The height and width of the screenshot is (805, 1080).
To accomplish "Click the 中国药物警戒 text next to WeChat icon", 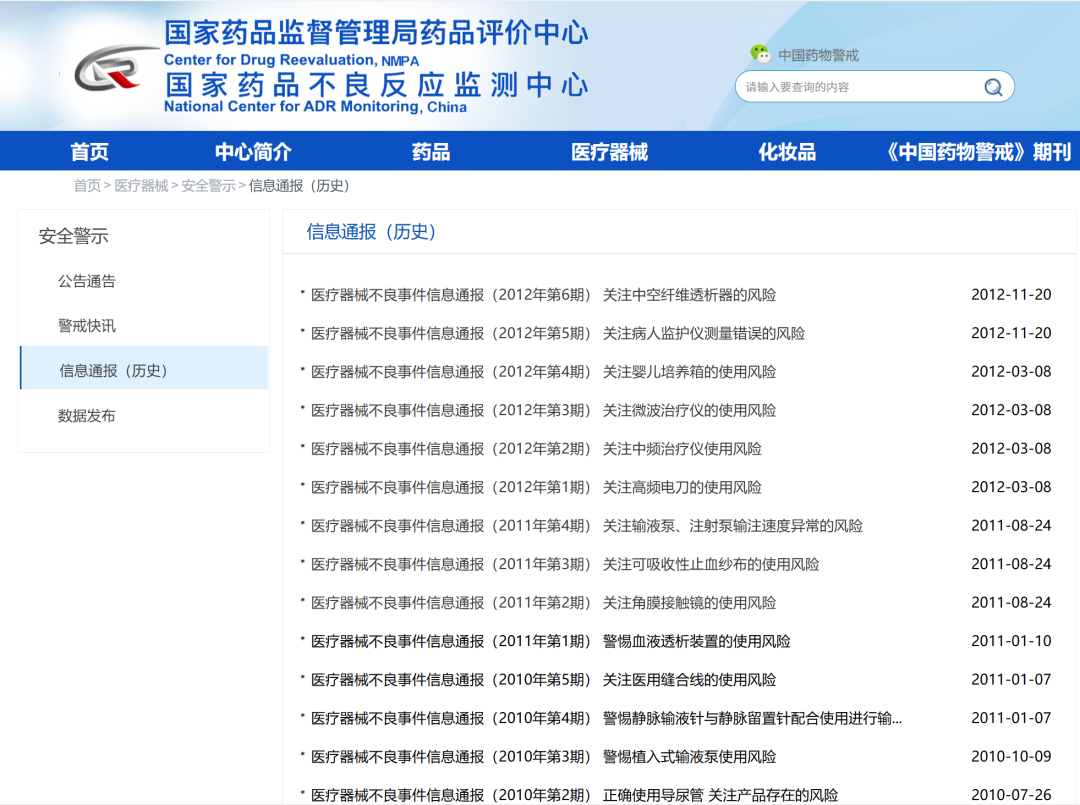I will click(818, 55).
